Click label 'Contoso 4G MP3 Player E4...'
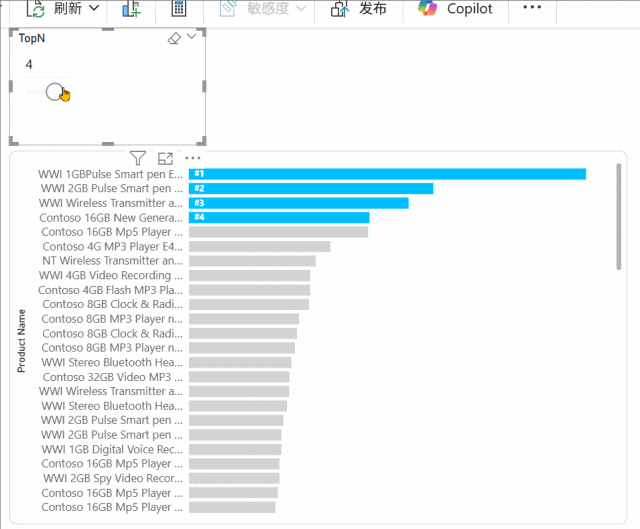Image resolution: width=640 pixels, height=529 pixels. (x=113, y=247)
